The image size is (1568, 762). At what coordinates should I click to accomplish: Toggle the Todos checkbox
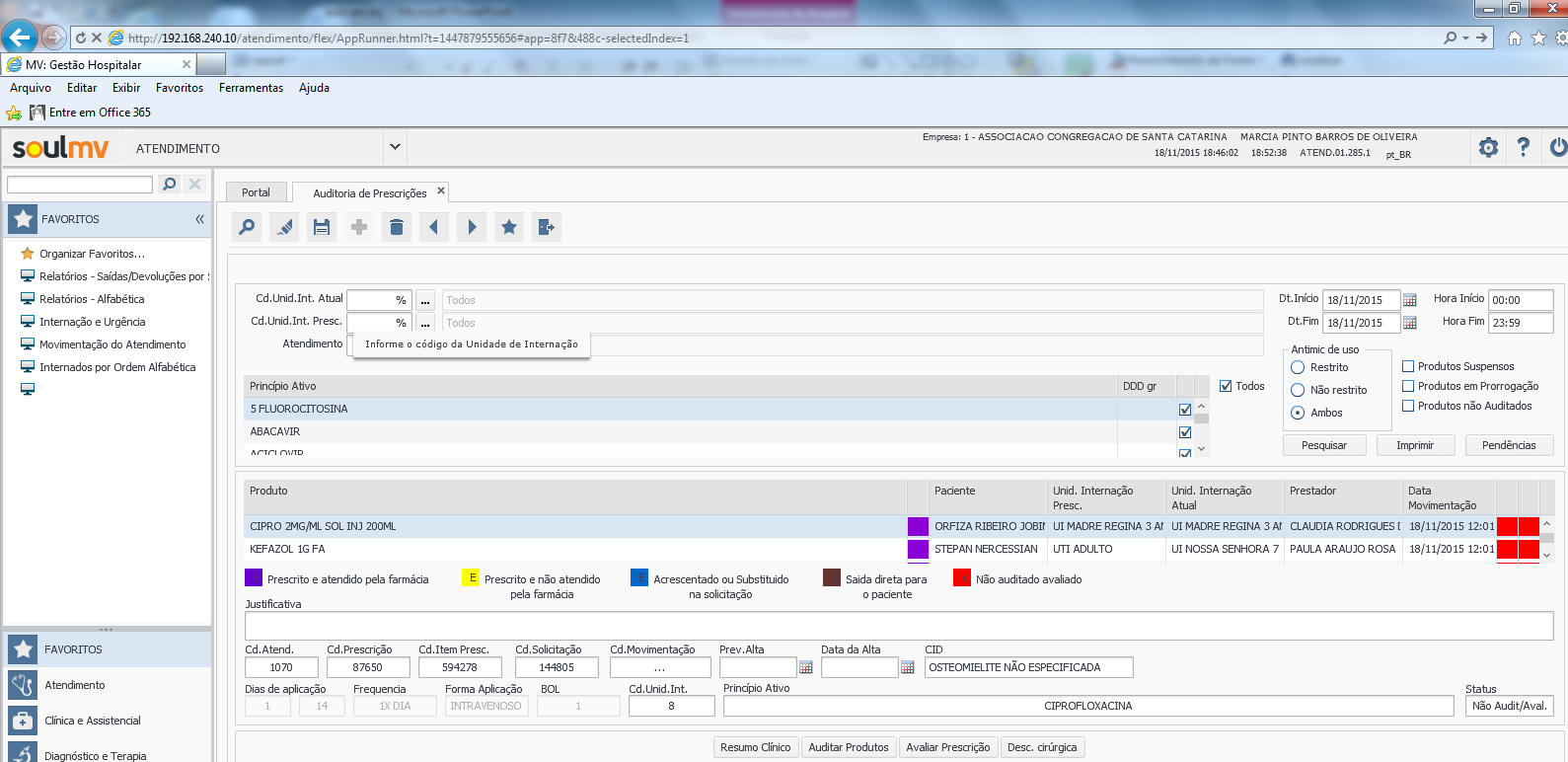pyautogui.click(x=1226, y=386)
